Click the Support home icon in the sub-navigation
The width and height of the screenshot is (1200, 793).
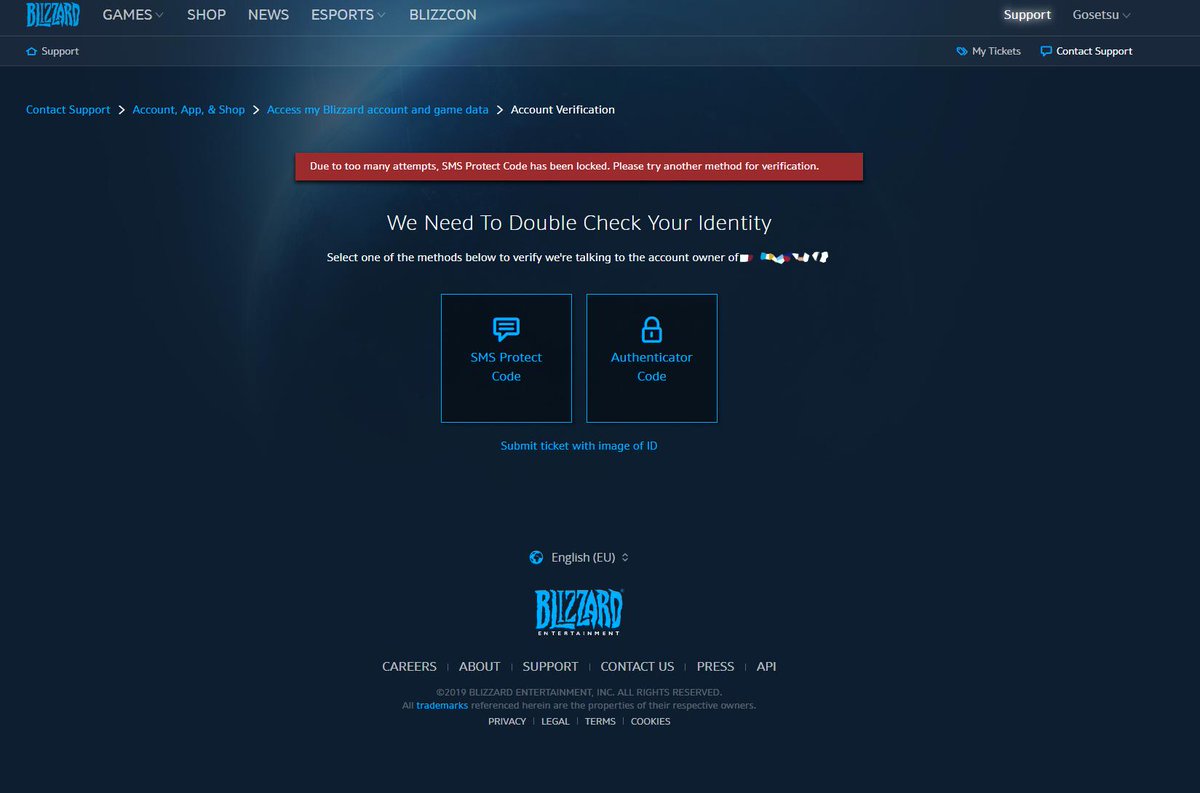[31, 51]
